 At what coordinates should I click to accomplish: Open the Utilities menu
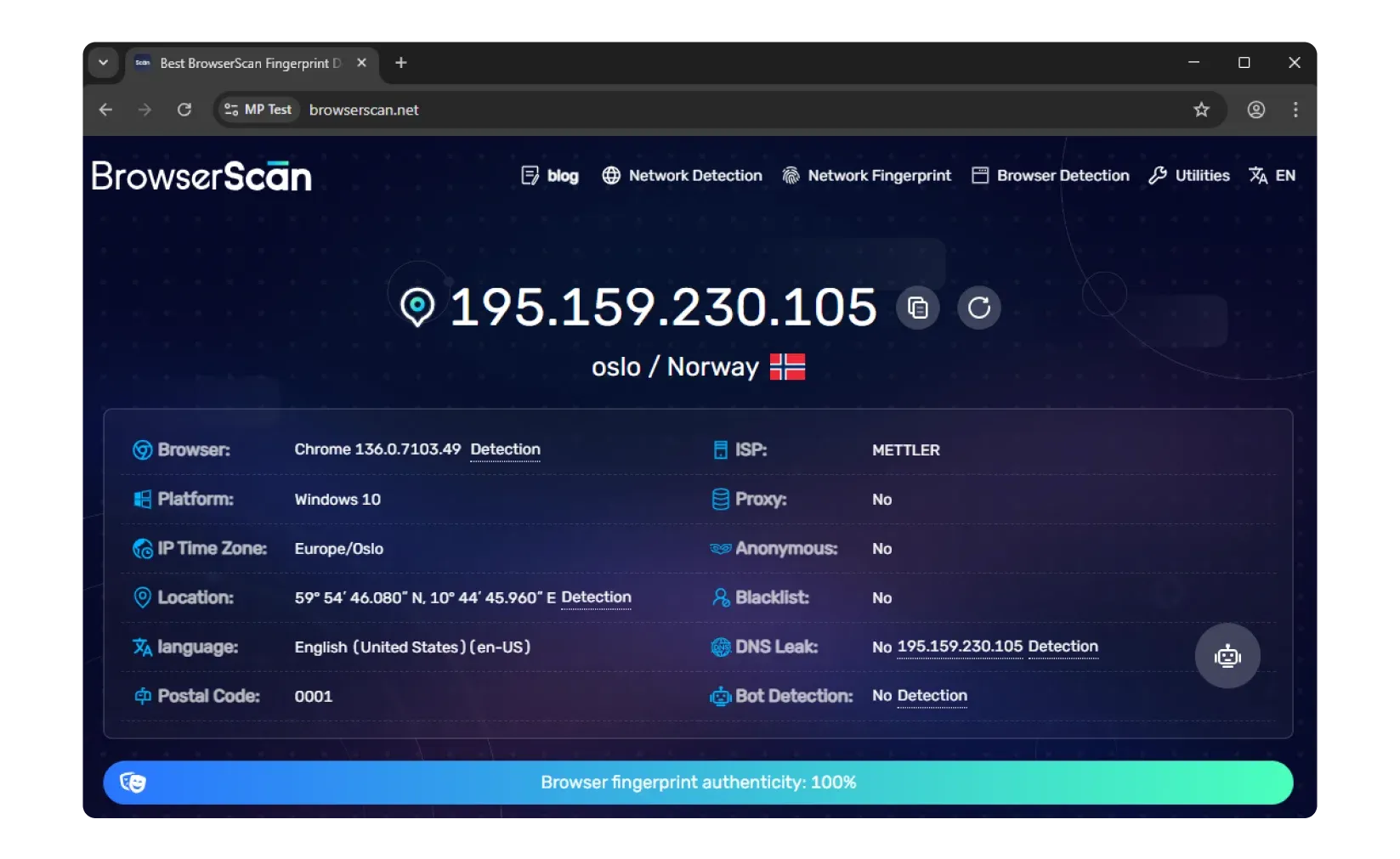pyautogui.click(x=1189, y=176)
